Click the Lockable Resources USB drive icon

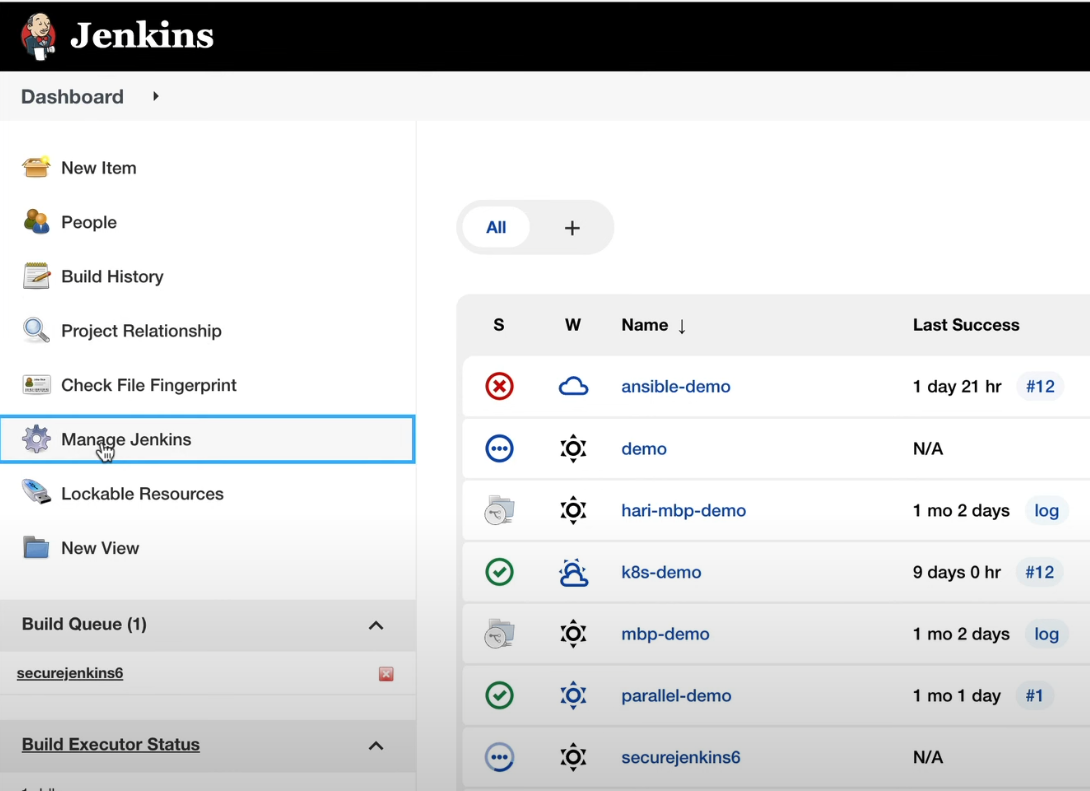click(x=36, y=492)
